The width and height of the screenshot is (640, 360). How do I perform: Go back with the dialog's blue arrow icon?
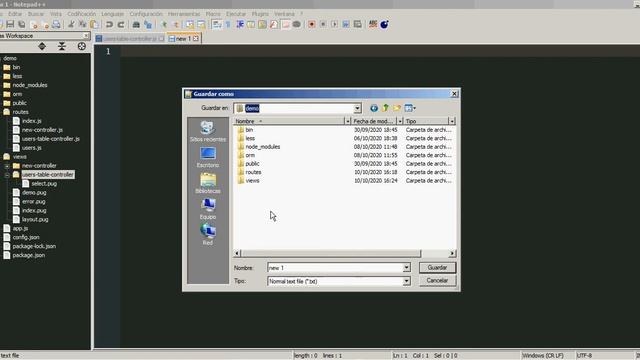click(373, 108)
